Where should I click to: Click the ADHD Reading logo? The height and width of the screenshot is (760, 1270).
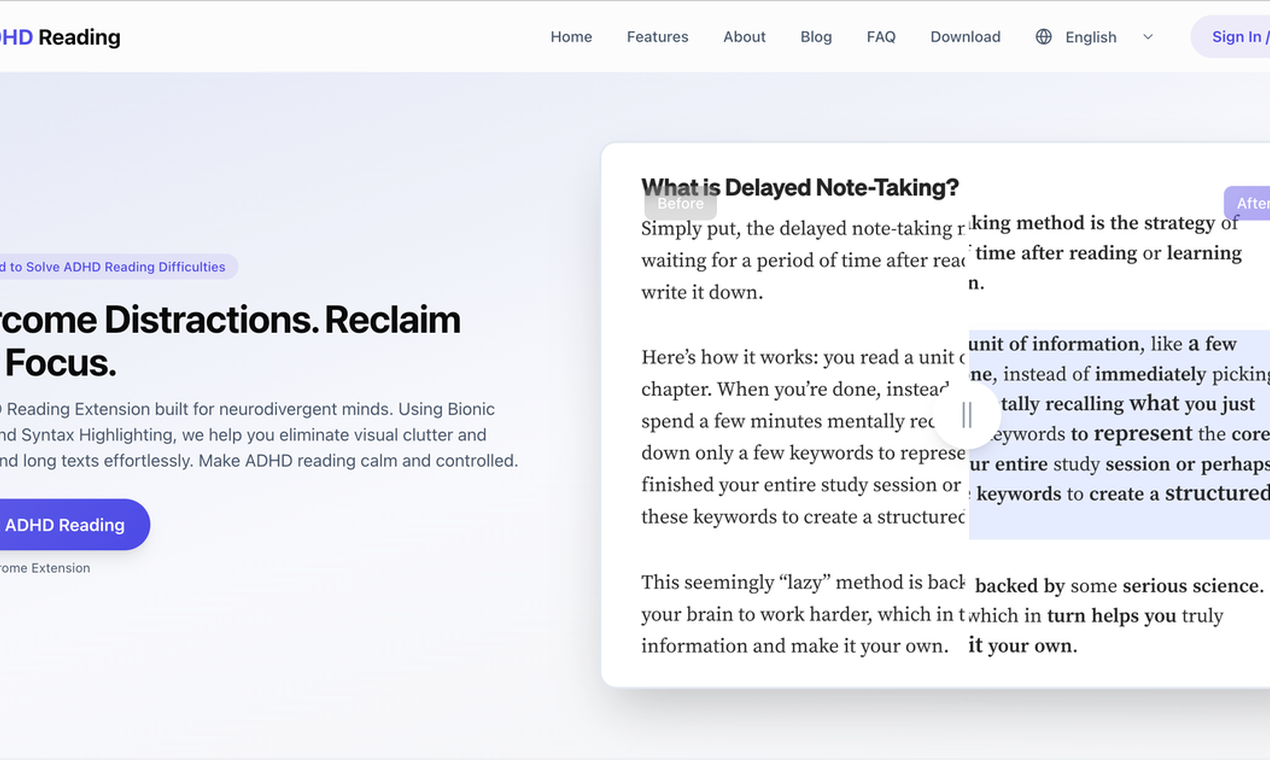pyautogui.click(x=59, y=37)
